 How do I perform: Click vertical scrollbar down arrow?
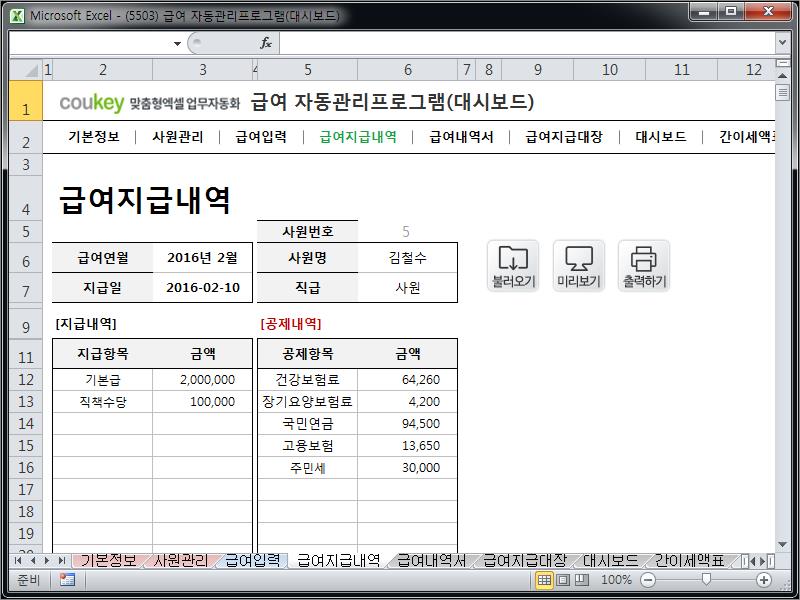pos(782,545)
